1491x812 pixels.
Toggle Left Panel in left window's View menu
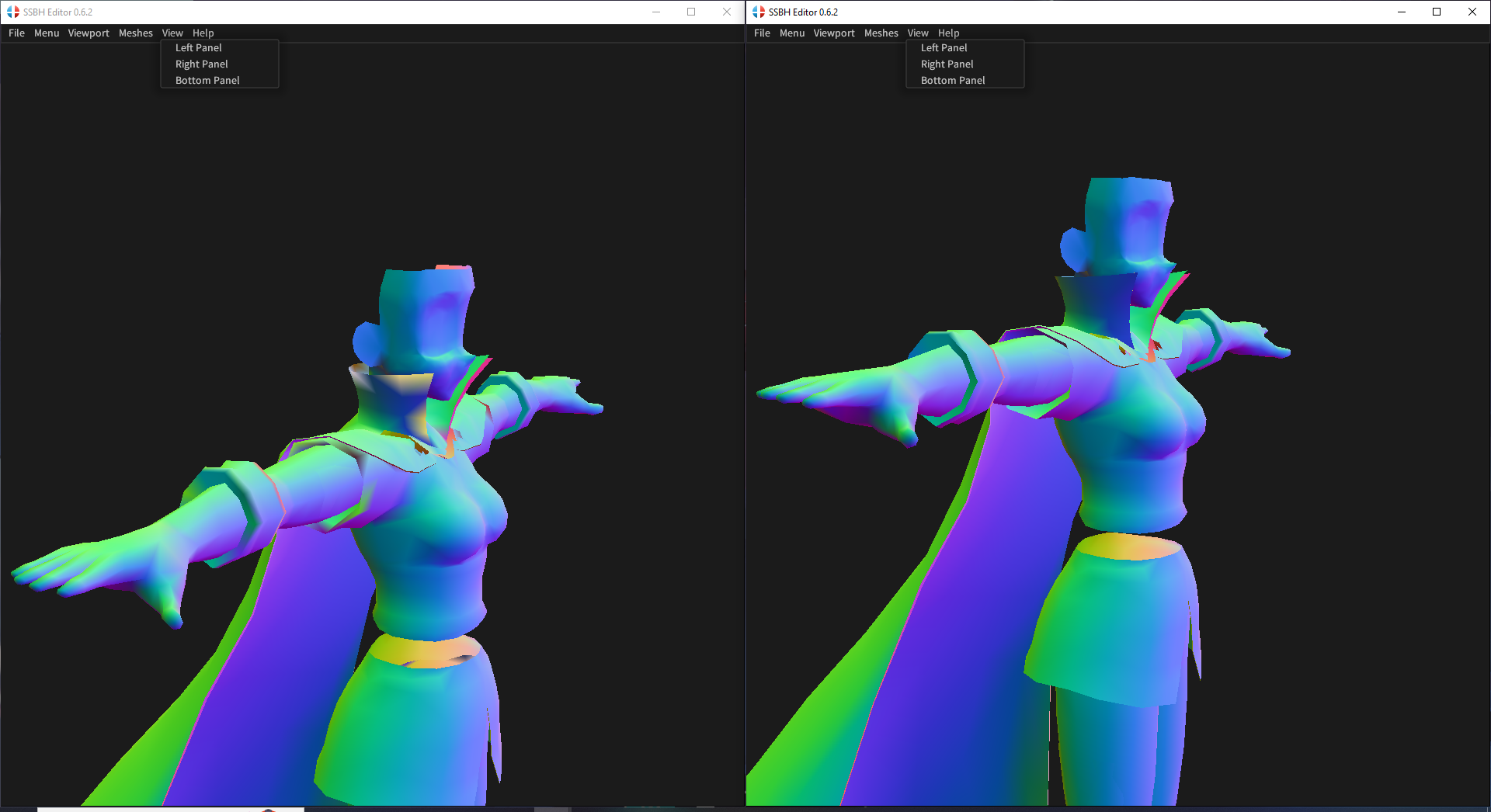199,47
